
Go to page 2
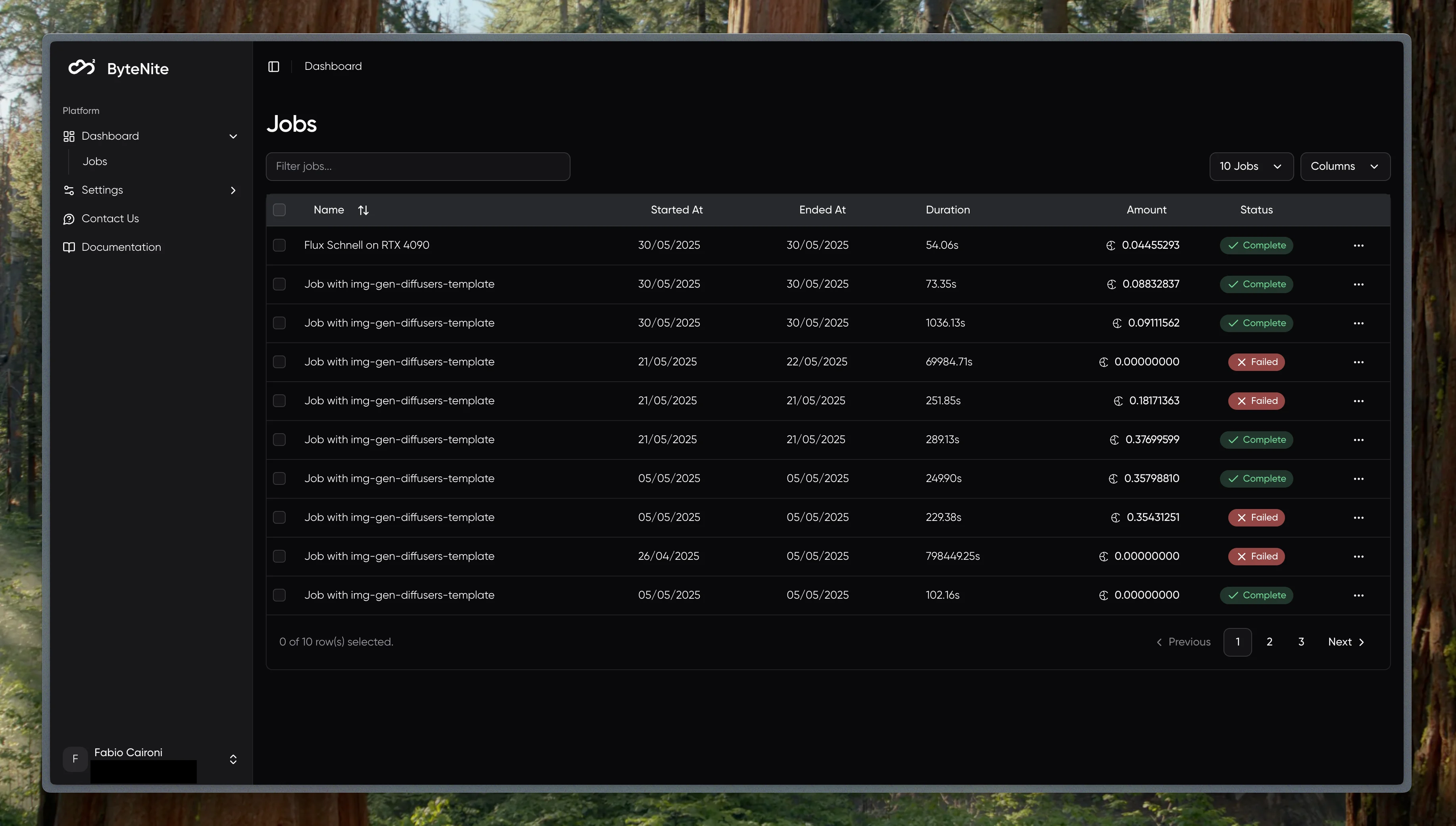tap(1270, 642)
